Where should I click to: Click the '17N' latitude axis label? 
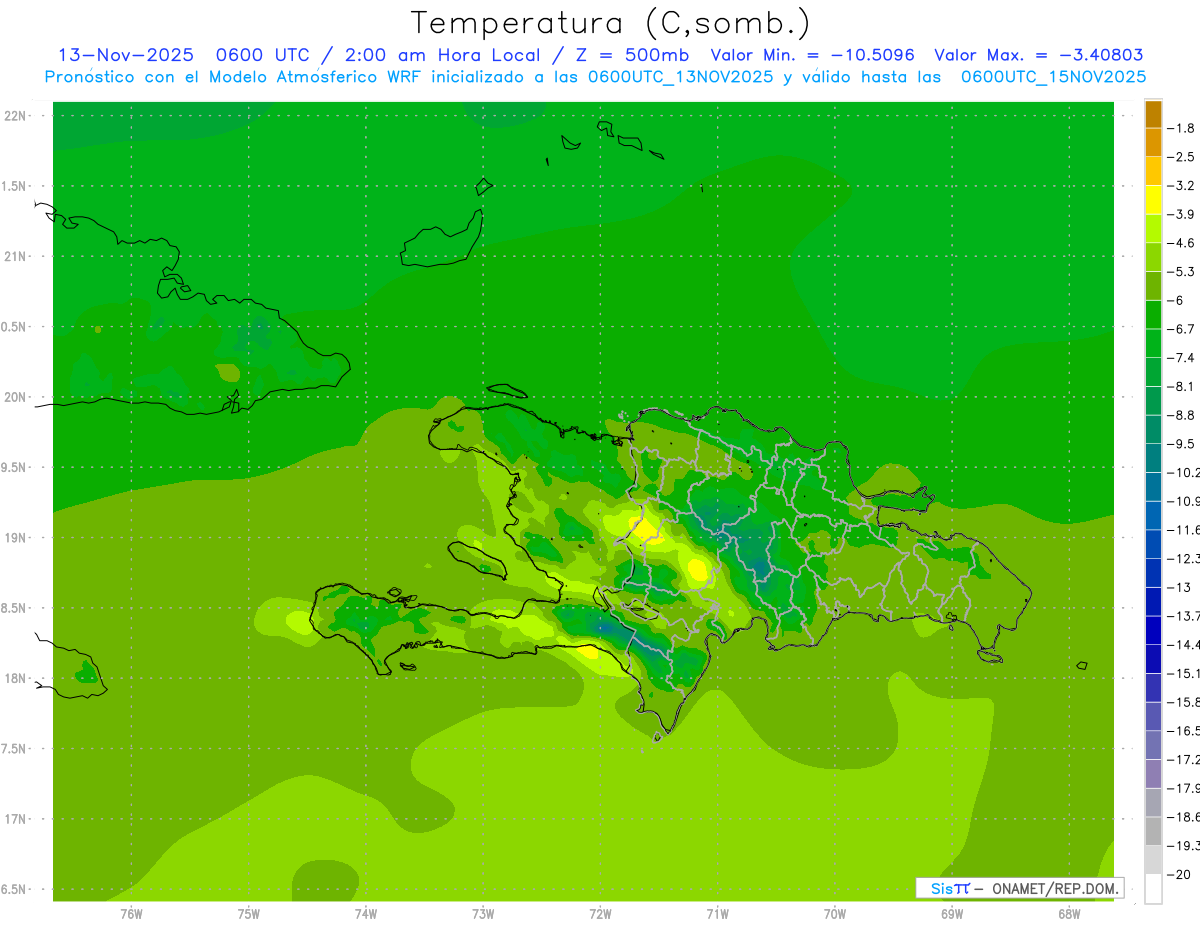(17, 819)
